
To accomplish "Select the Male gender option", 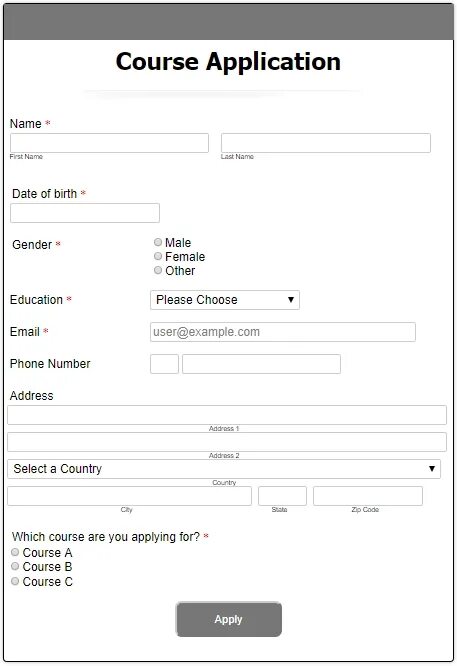I will [158, 242].
